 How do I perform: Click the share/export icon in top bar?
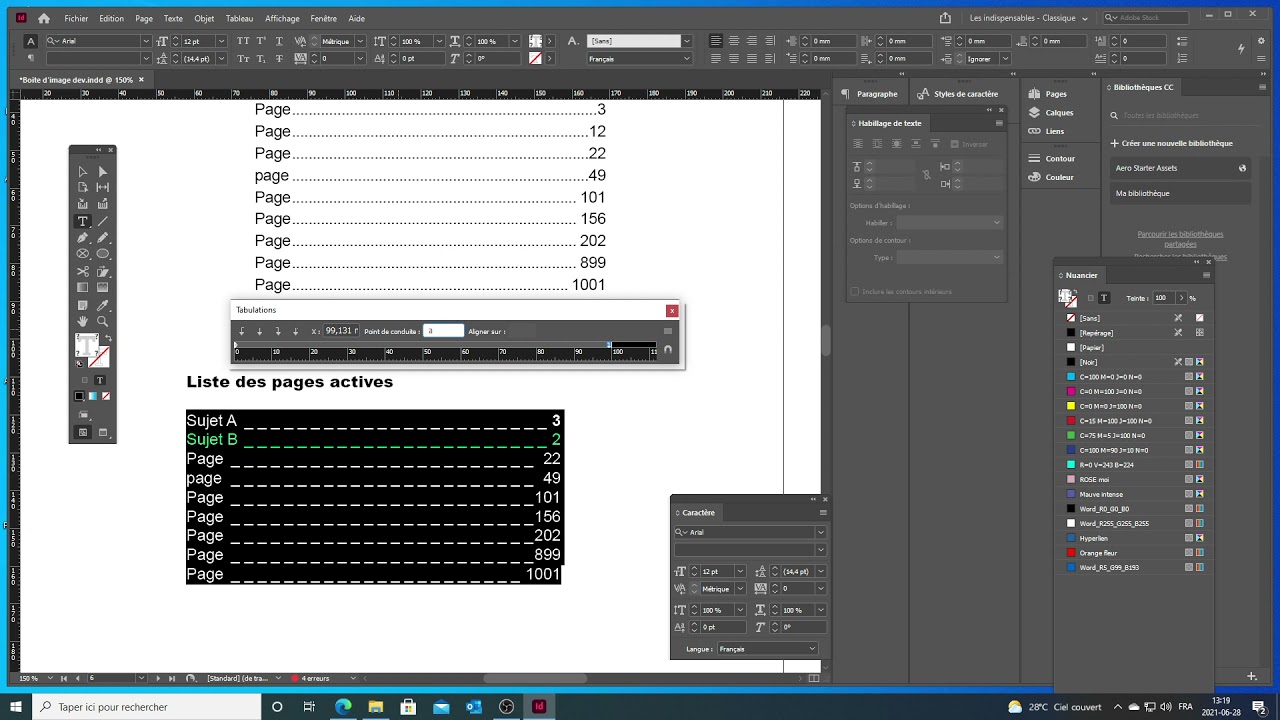(945, 18)
